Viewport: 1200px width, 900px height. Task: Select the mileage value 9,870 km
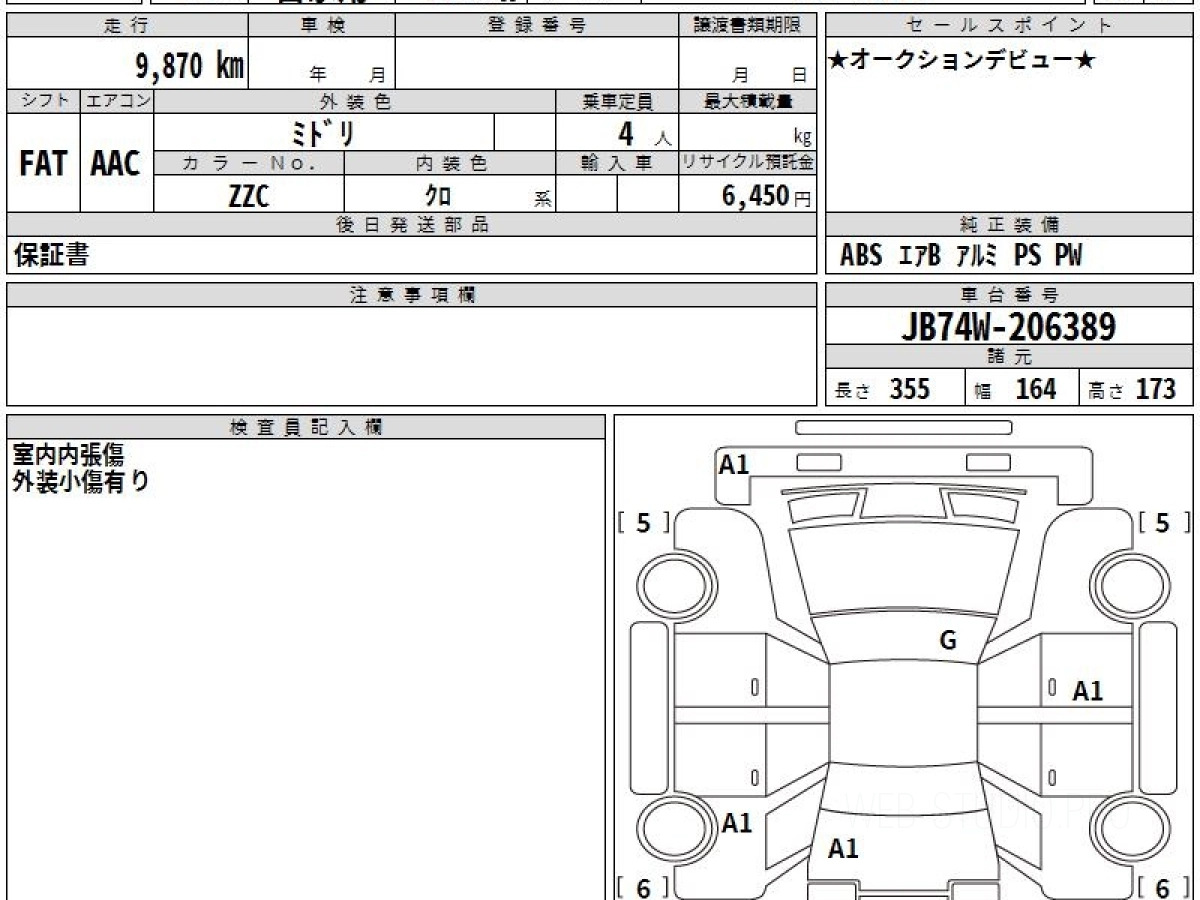[189, 66]
